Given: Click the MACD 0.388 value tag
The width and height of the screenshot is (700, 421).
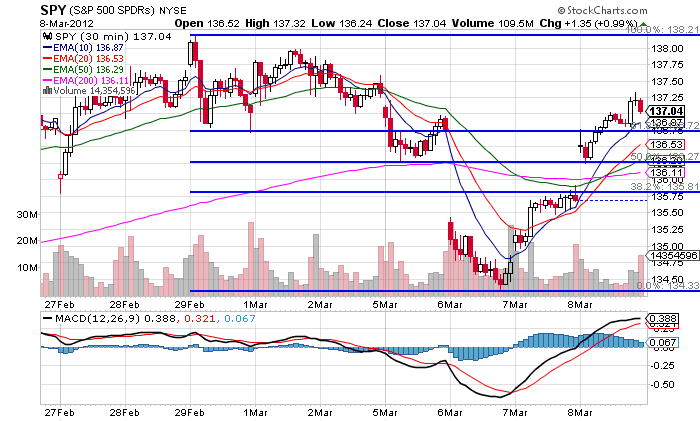Looking at the screenshot, I should pyautogui.click(x=663, y=319).
